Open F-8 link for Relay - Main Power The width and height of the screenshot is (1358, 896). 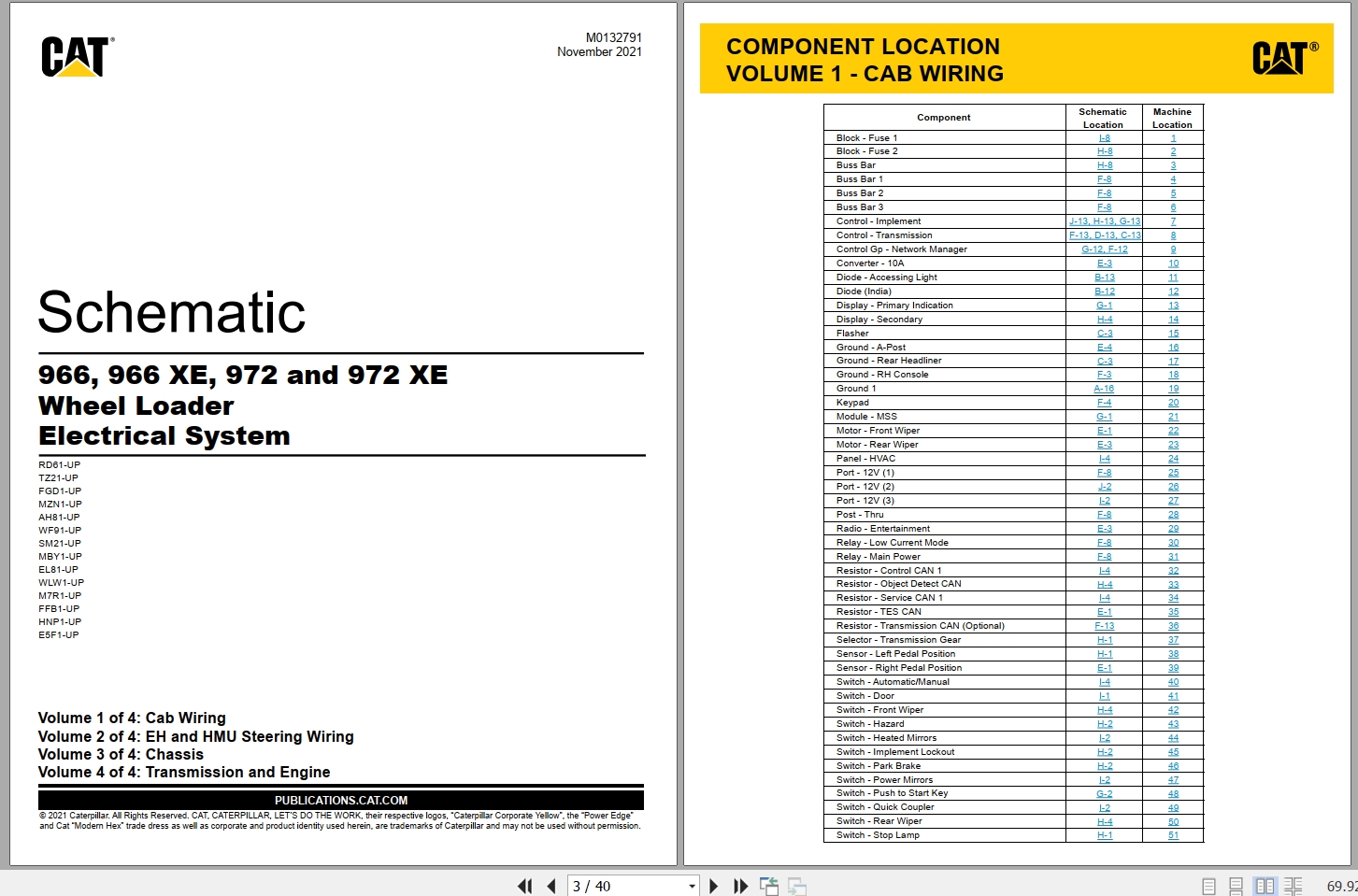(x=1105, y=557)
